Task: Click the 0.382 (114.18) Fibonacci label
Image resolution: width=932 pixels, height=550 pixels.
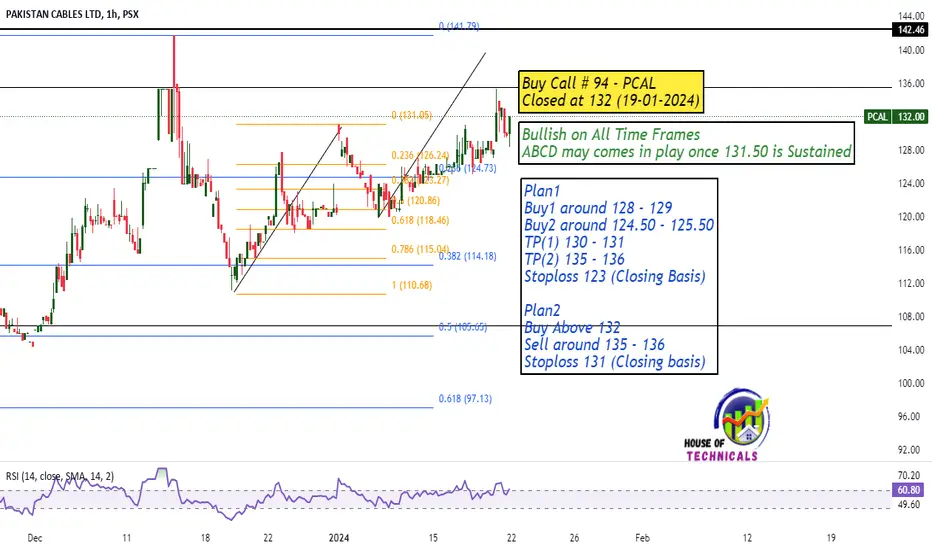Action: coord(468,256)
